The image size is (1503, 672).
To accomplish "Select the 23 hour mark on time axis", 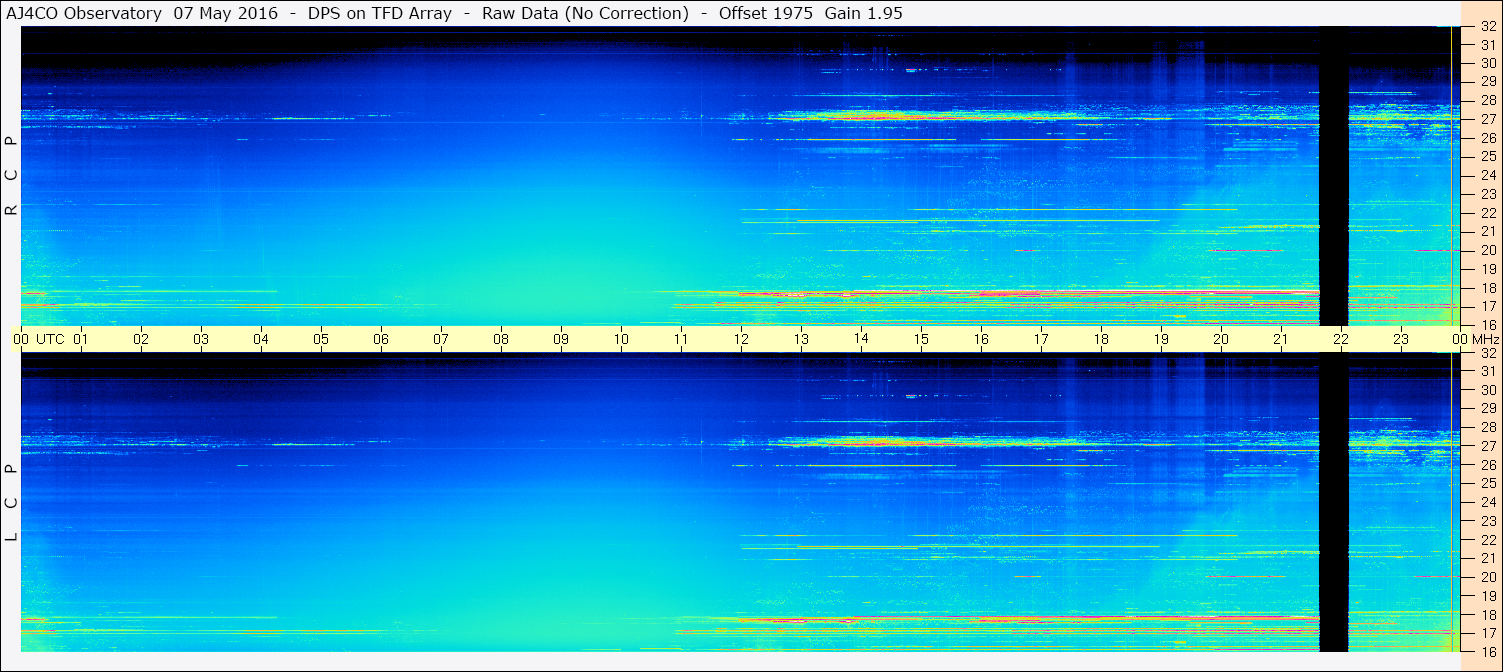I will (x=1401, y=339).
